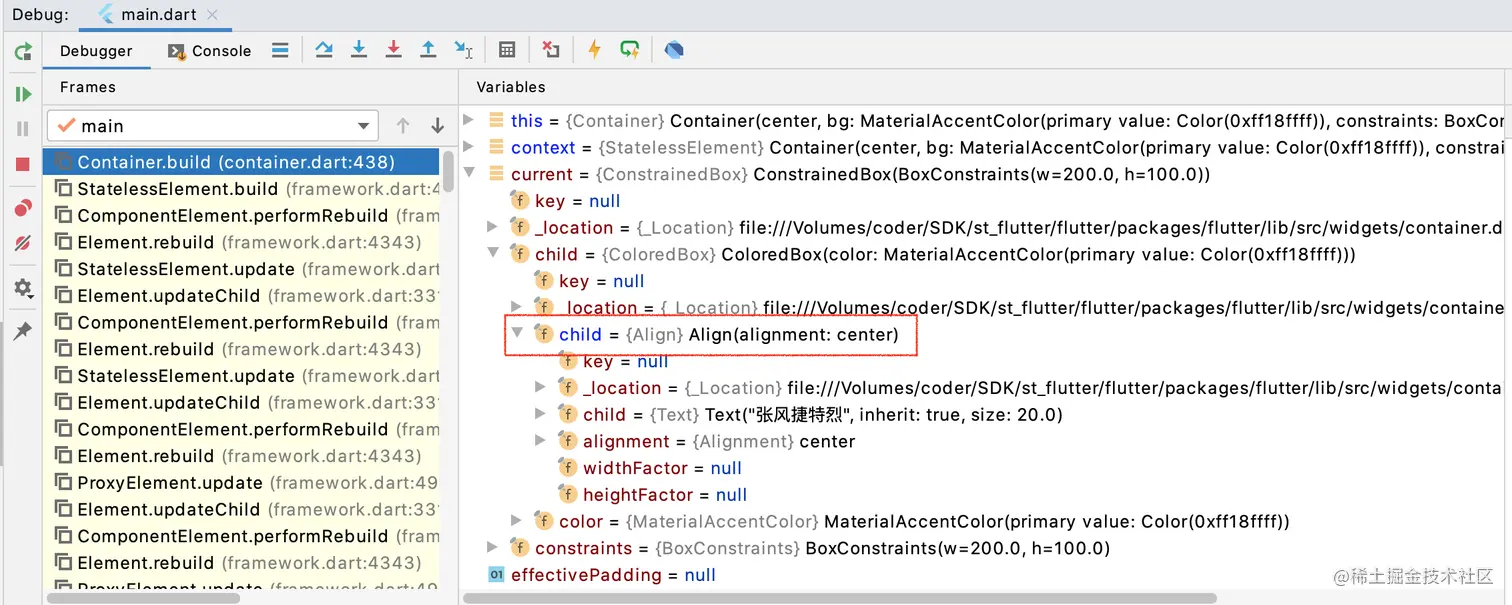
Task: Rerun the main.dart debug session
Action: [22, 51]
